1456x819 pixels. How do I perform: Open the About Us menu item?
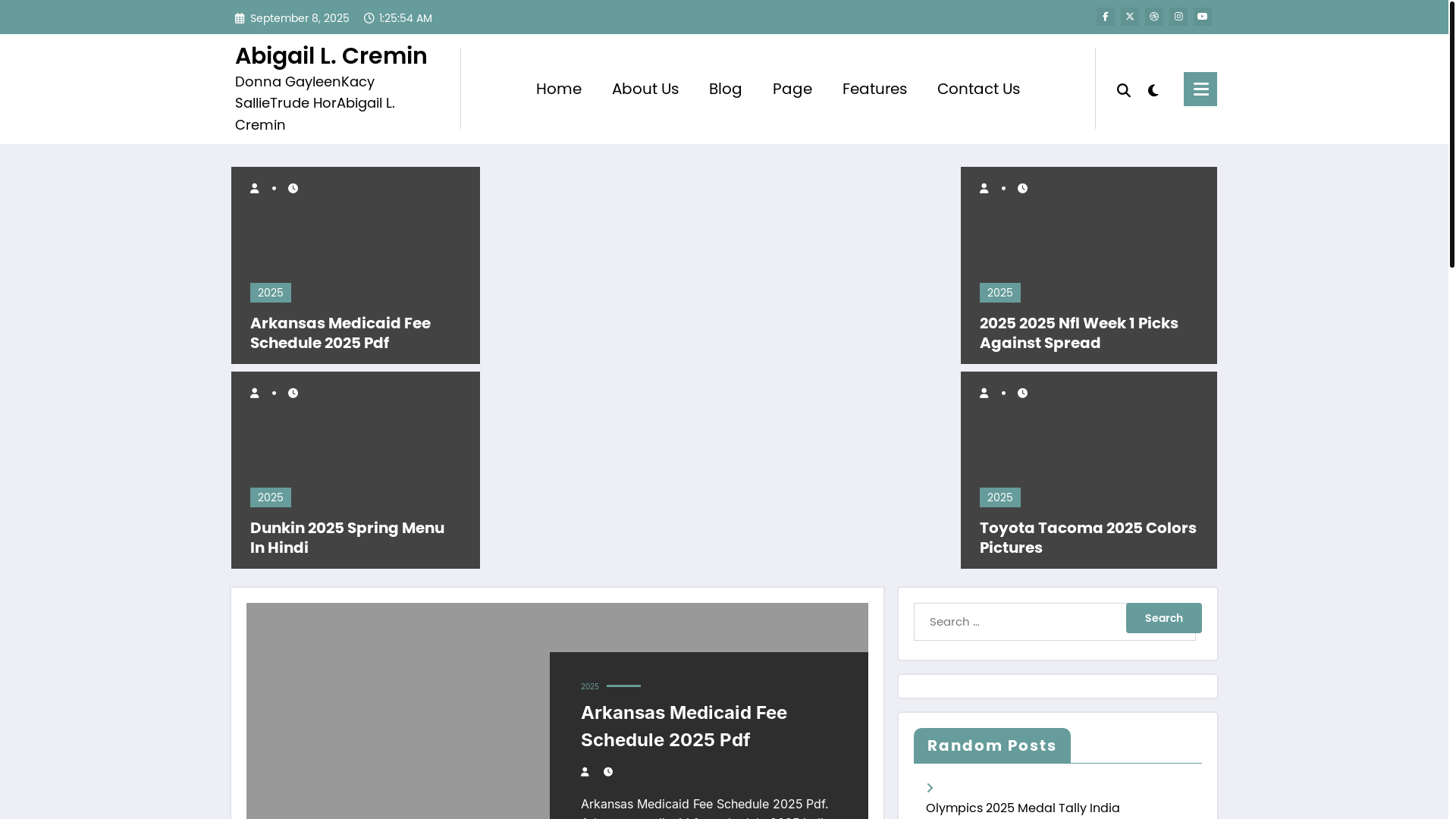[x=645, y=89]
